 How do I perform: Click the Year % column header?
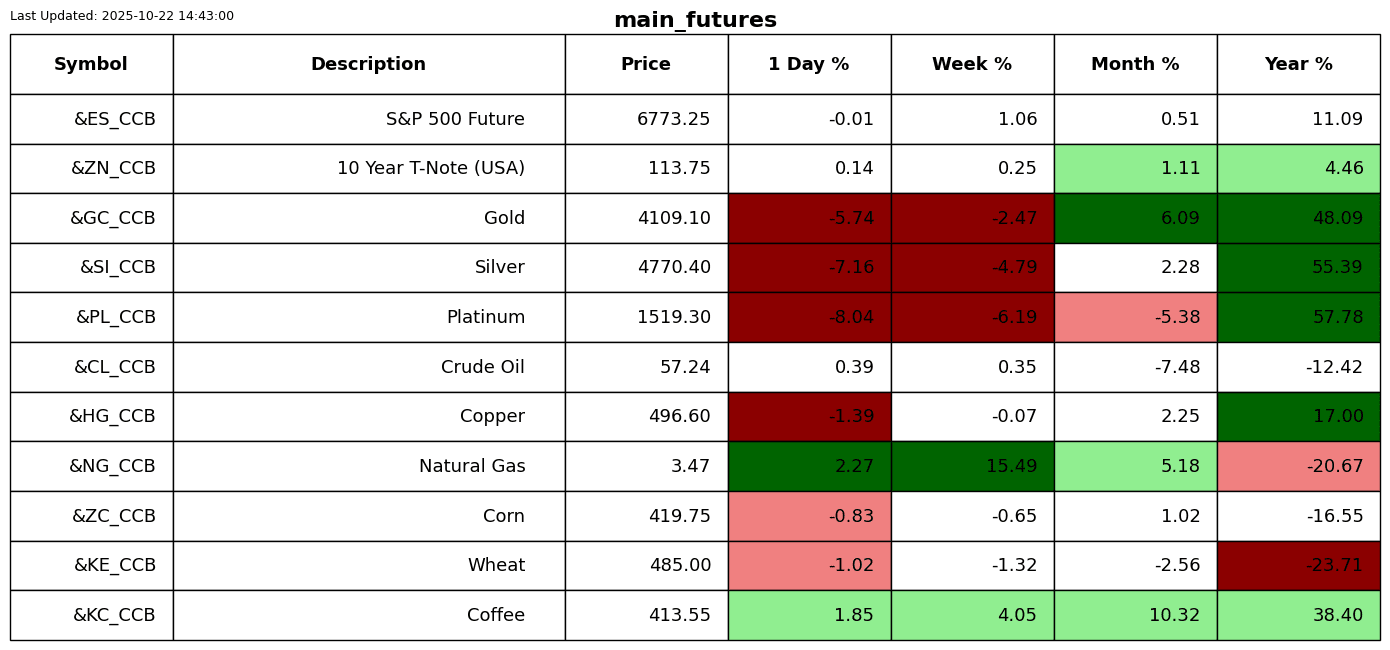pyautogui.click(x=1298, y=64)
